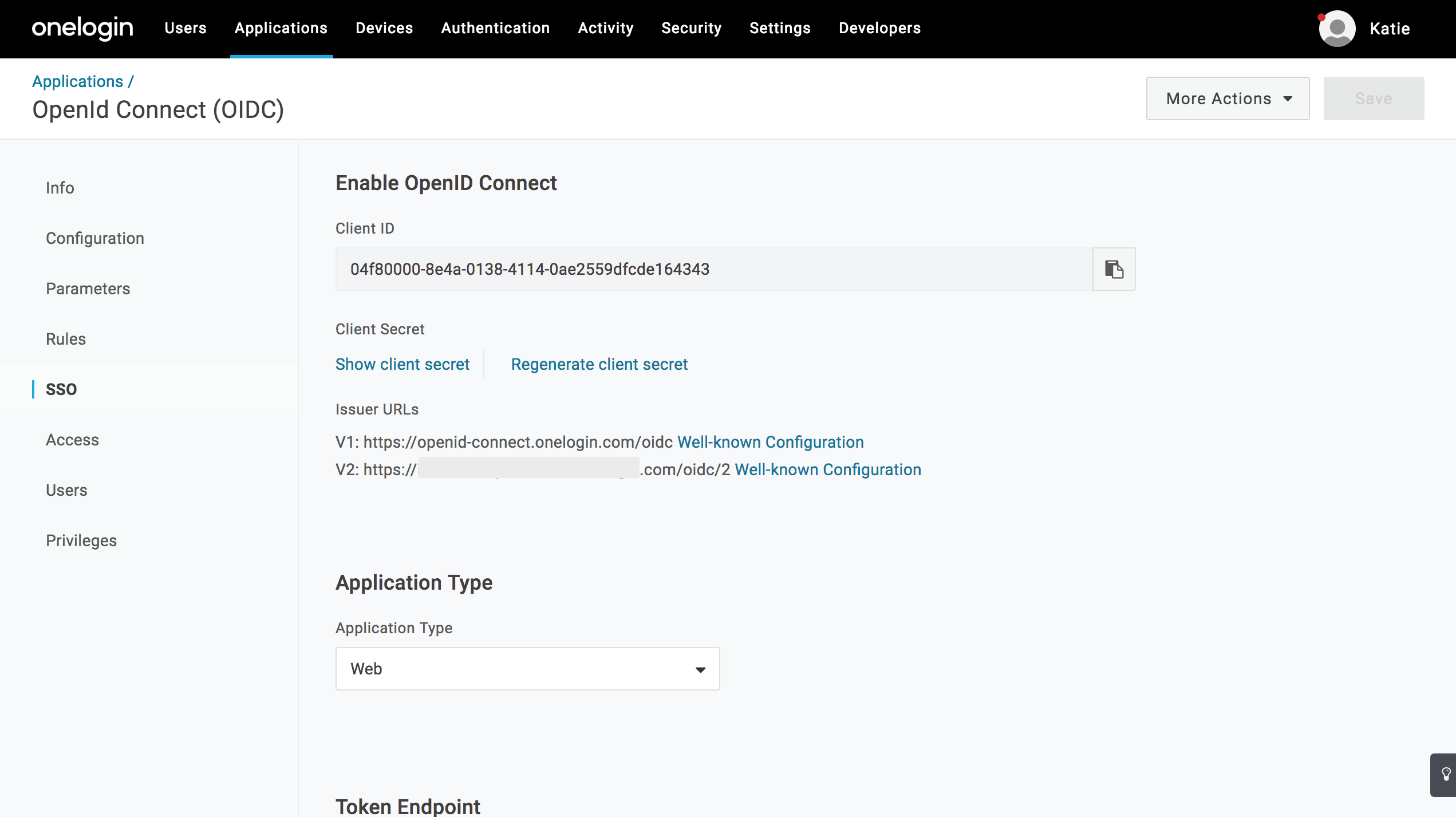The image size is (1456, 817).
Task: Copy the Client ID to clipboard
Action: [1114, 269]
